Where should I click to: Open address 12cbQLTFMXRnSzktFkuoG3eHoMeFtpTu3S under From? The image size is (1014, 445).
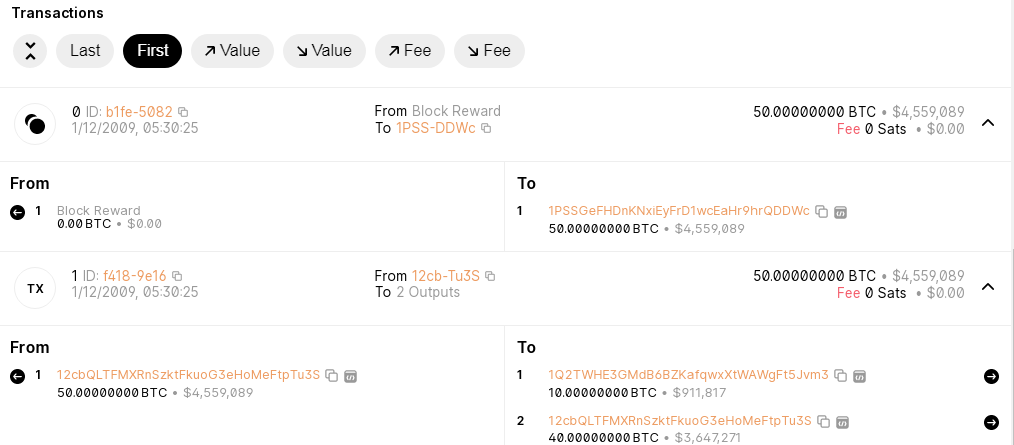click(188, 375)
